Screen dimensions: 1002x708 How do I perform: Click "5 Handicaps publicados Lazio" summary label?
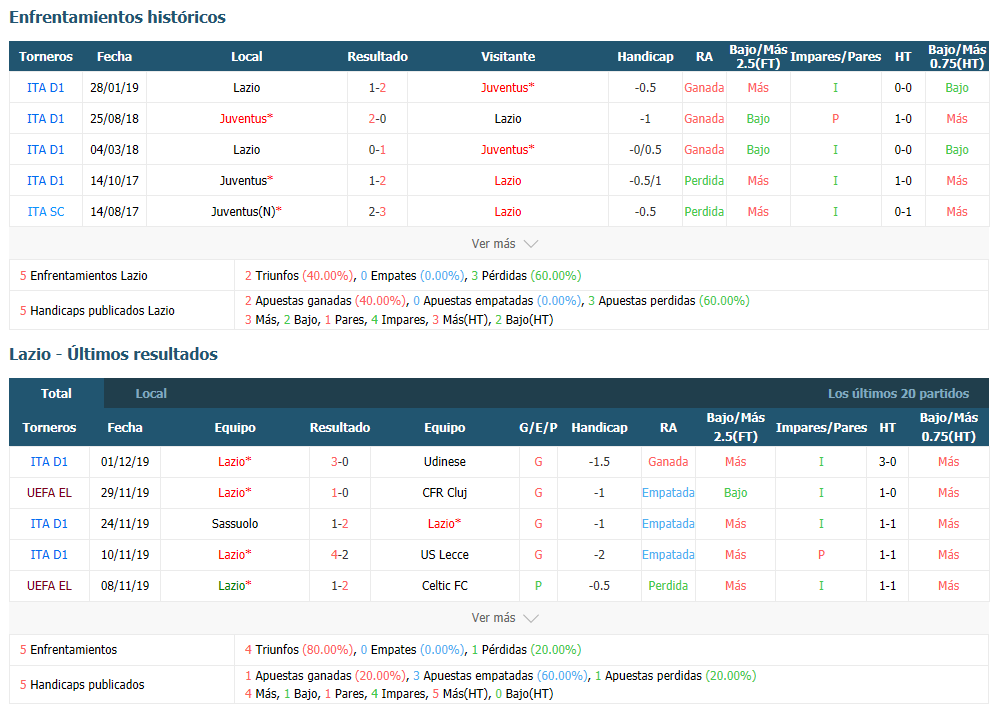point(97,311)
